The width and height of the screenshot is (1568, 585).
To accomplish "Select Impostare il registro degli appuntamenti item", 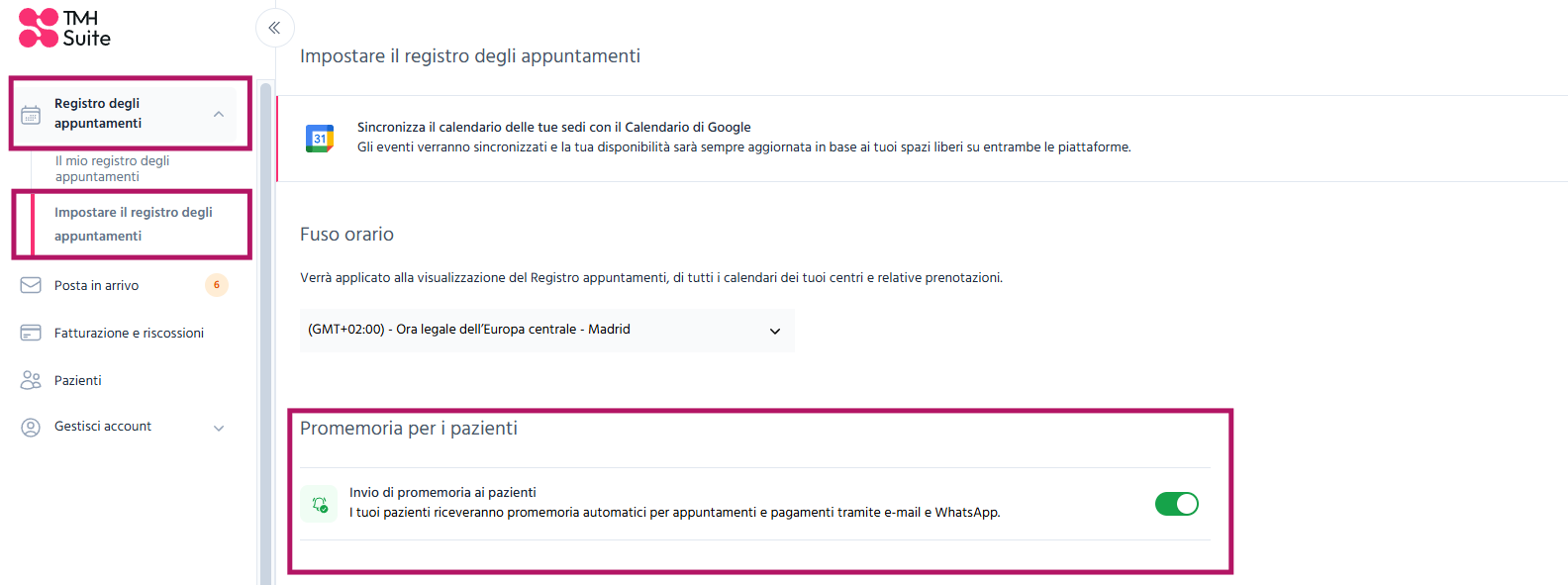I will pyautogui.click(x=134, y=224).
